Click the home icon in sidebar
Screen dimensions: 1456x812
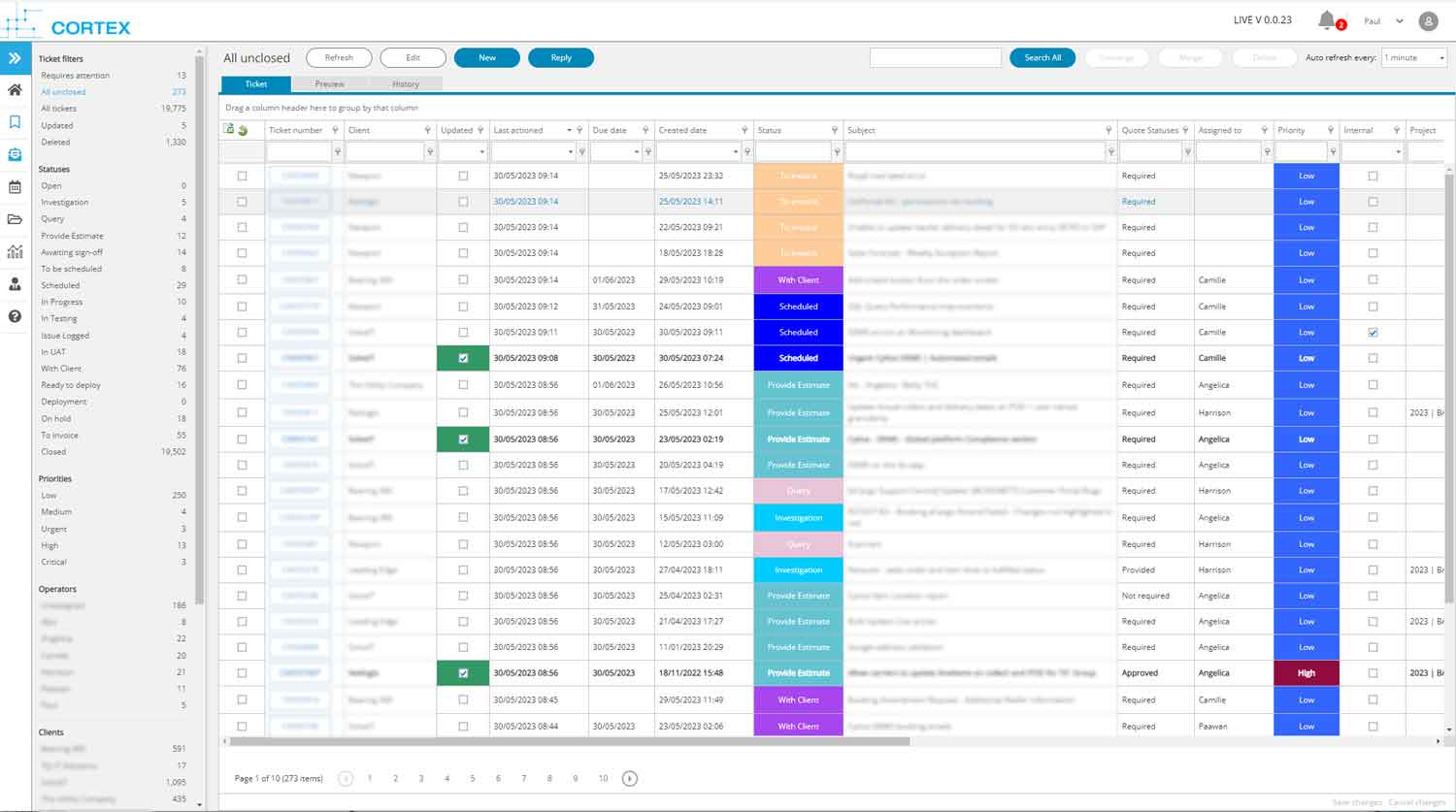pyautogui.click(x=15, y=90)
